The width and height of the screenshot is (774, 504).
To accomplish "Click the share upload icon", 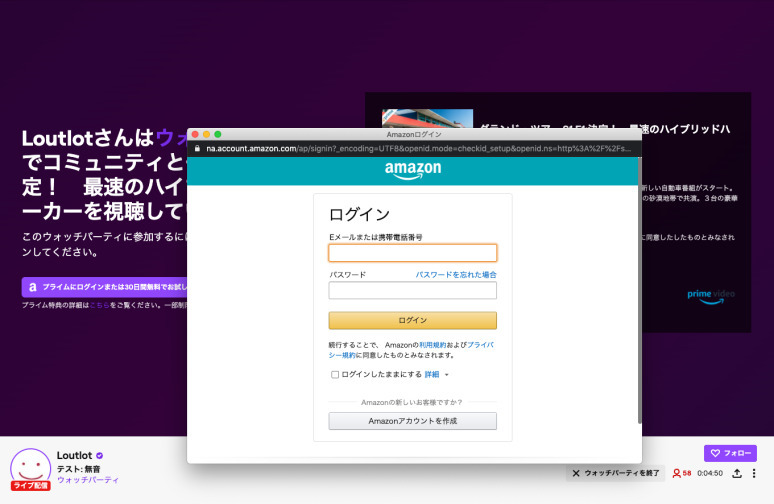I will (737, 473).
